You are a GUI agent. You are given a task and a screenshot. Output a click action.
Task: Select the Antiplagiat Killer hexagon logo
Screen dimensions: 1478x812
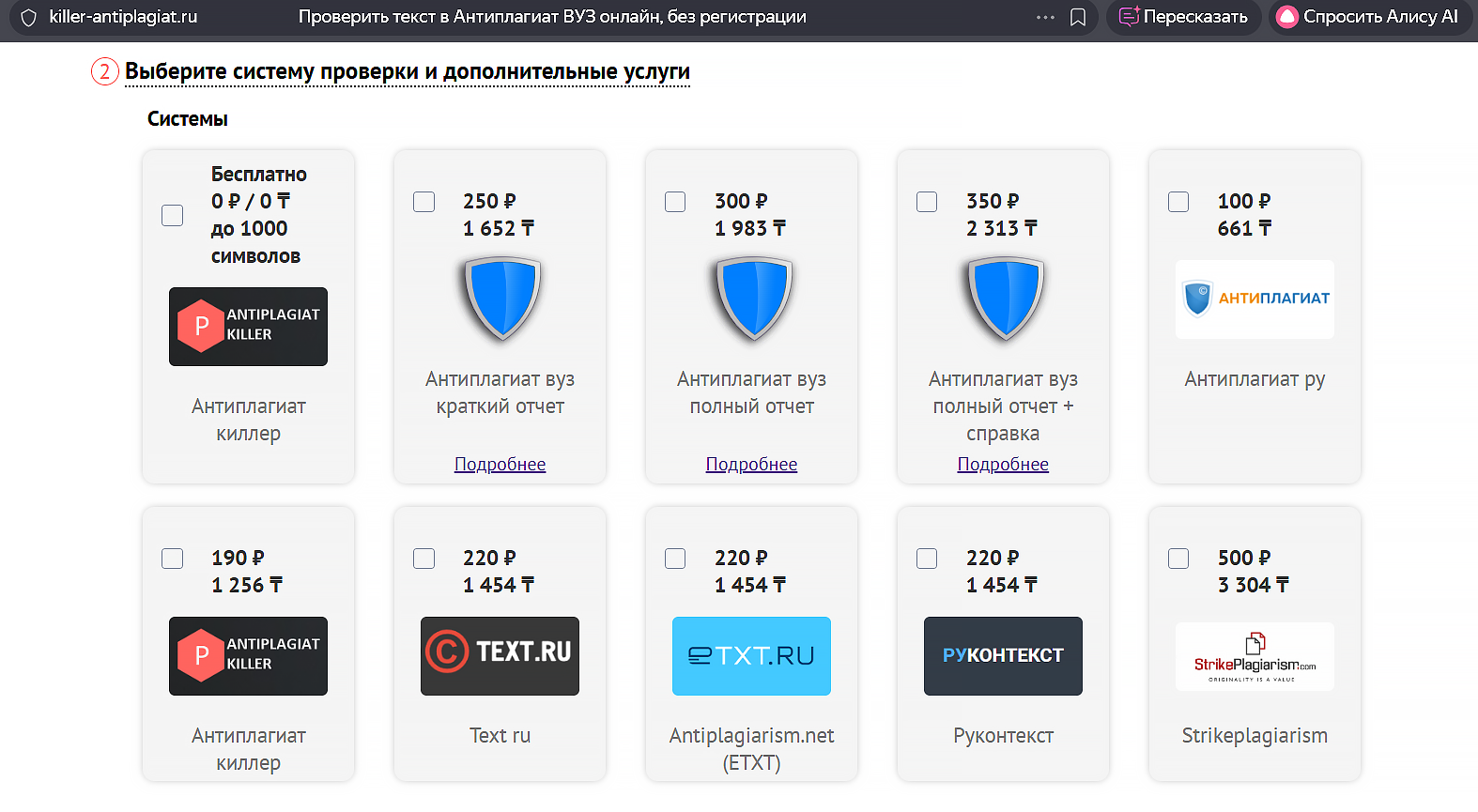[247, 326]
